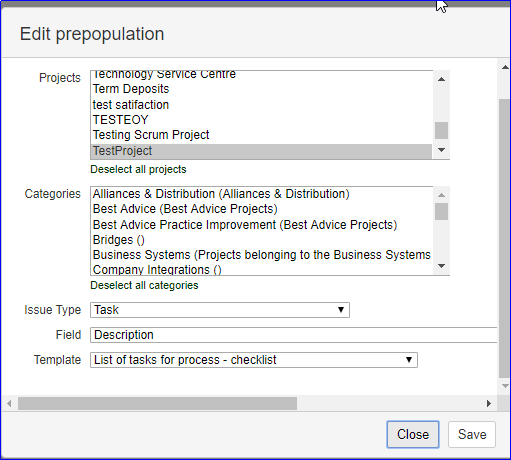Click up arrow of Categories list scrollbar
The width and height of the screenshot is (511, 460).
pyautogui.click(x=441, y=195)
